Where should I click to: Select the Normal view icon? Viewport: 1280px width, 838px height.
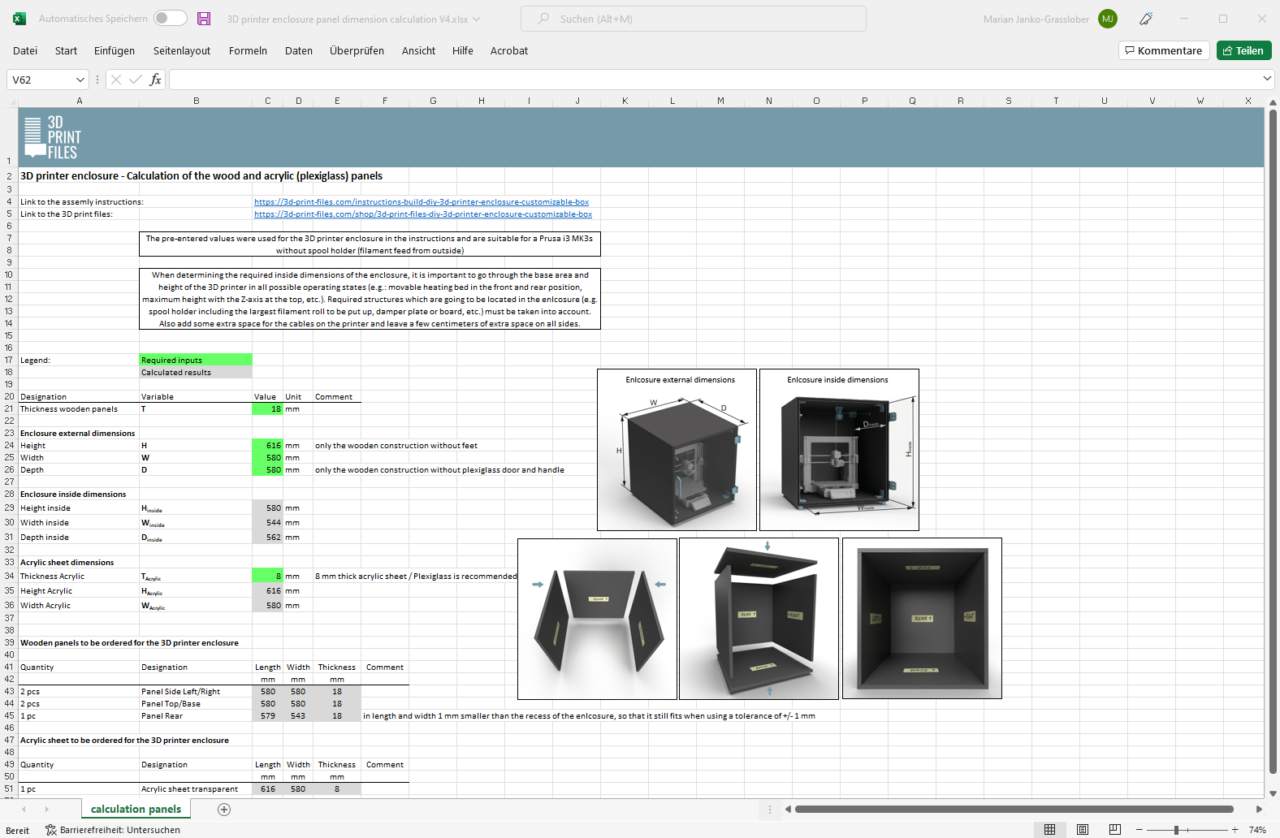coord(1049,829)
